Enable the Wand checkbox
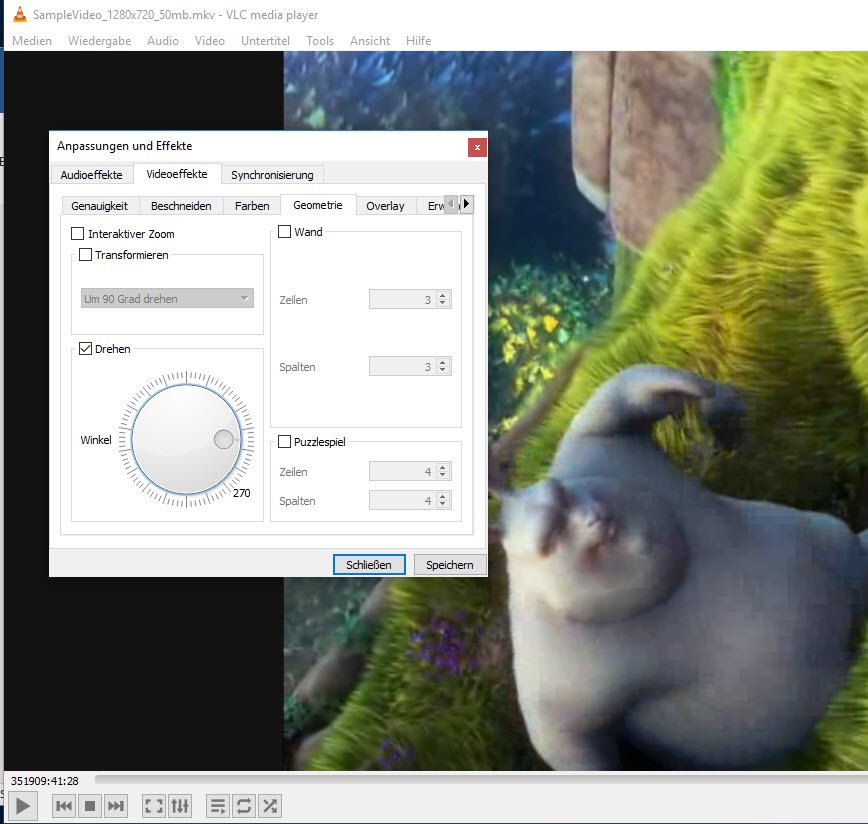 284,231
